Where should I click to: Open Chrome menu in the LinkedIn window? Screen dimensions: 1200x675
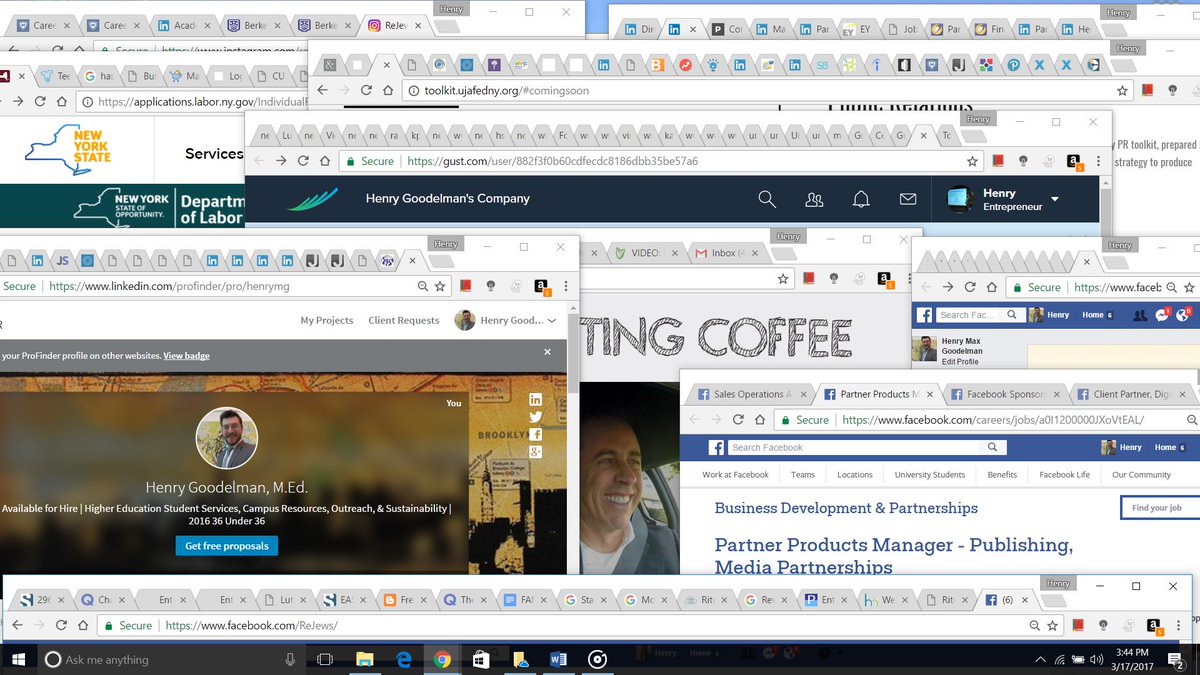[x=566, y=286]
